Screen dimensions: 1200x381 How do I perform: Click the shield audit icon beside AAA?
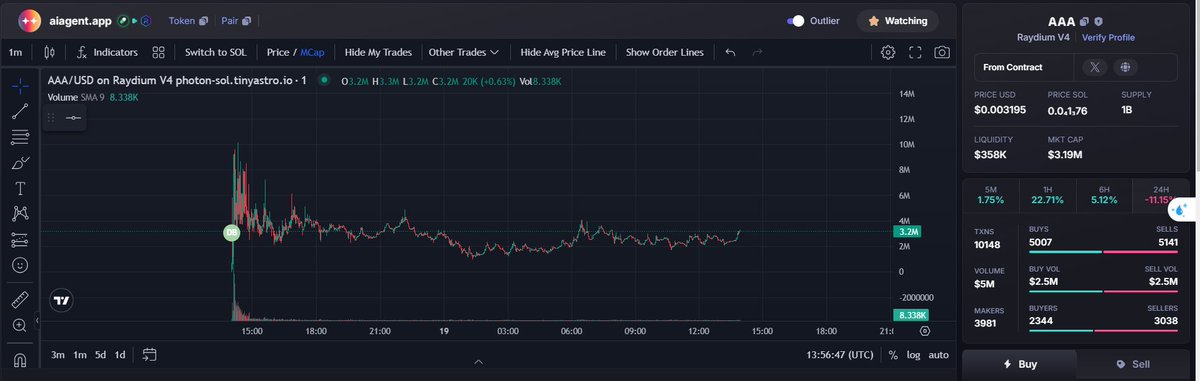1098,21
